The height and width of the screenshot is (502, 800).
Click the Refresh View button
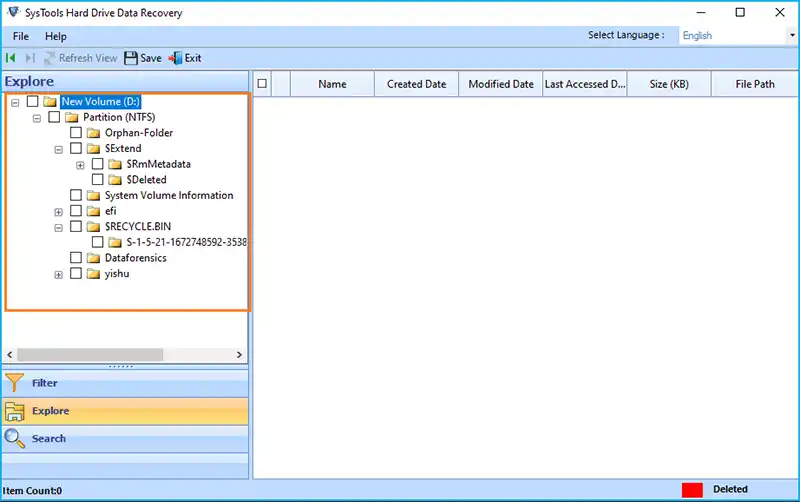80,58
